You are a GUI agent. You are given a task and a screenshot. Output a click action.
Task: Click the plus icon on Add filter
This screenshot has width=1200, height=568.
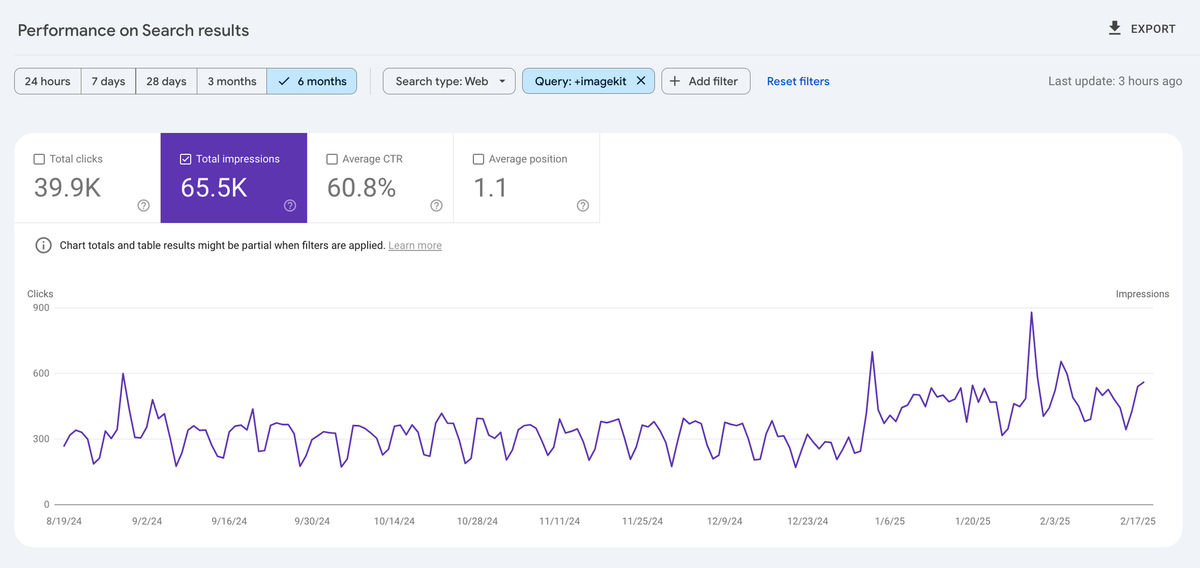pos(675,81)
